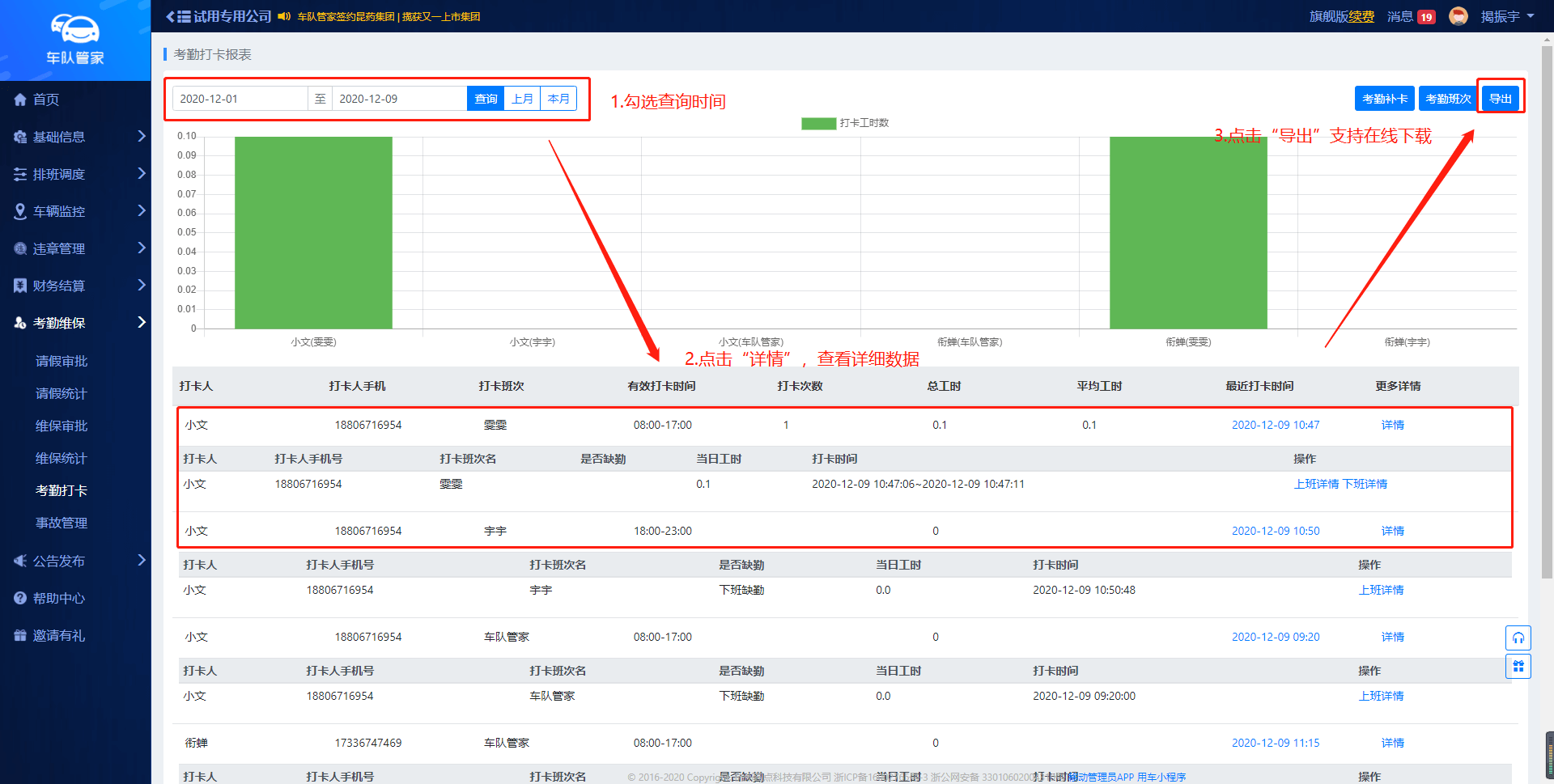Screen dimensions: 1554x784
Task: Click the 车队管家 car logo
Action: (74, 30)
